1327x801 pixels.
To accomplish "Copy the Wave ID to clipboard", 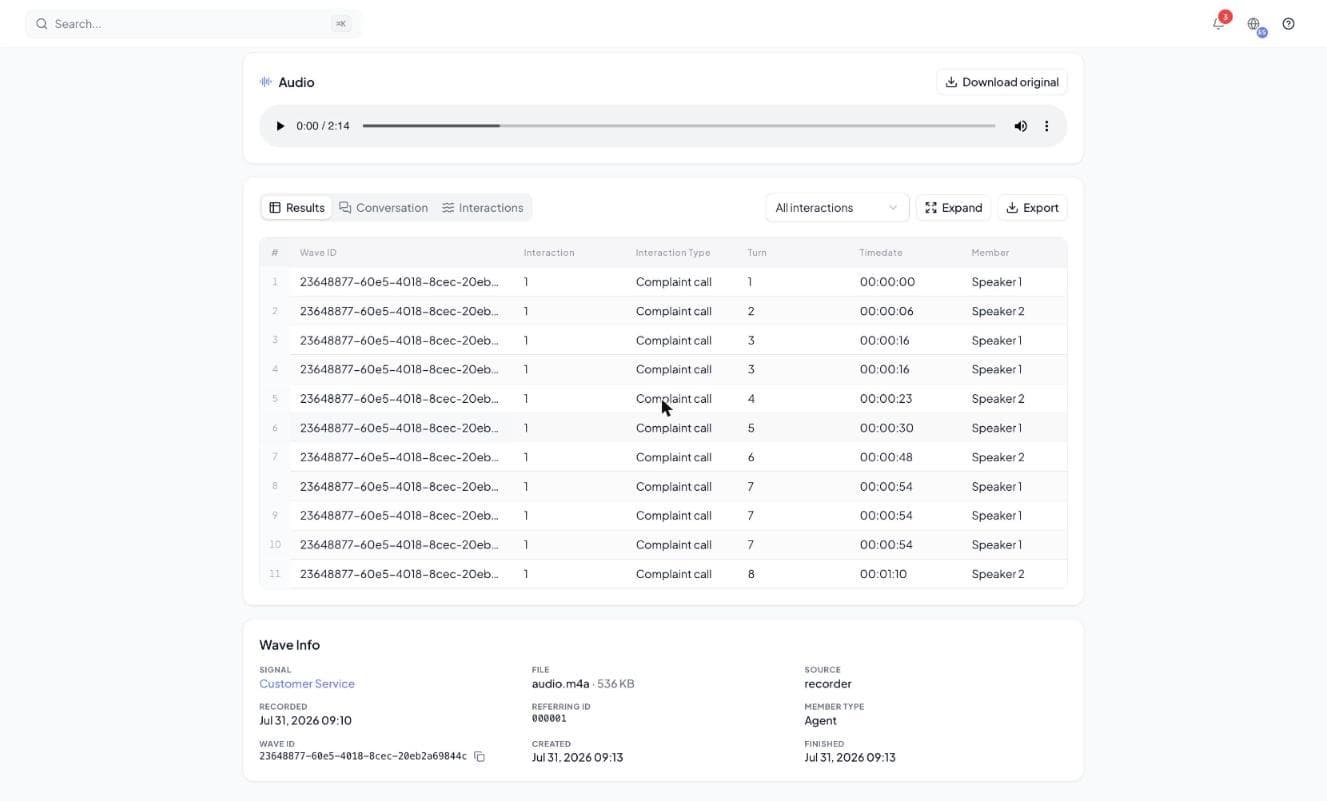I will click(479, 757).
